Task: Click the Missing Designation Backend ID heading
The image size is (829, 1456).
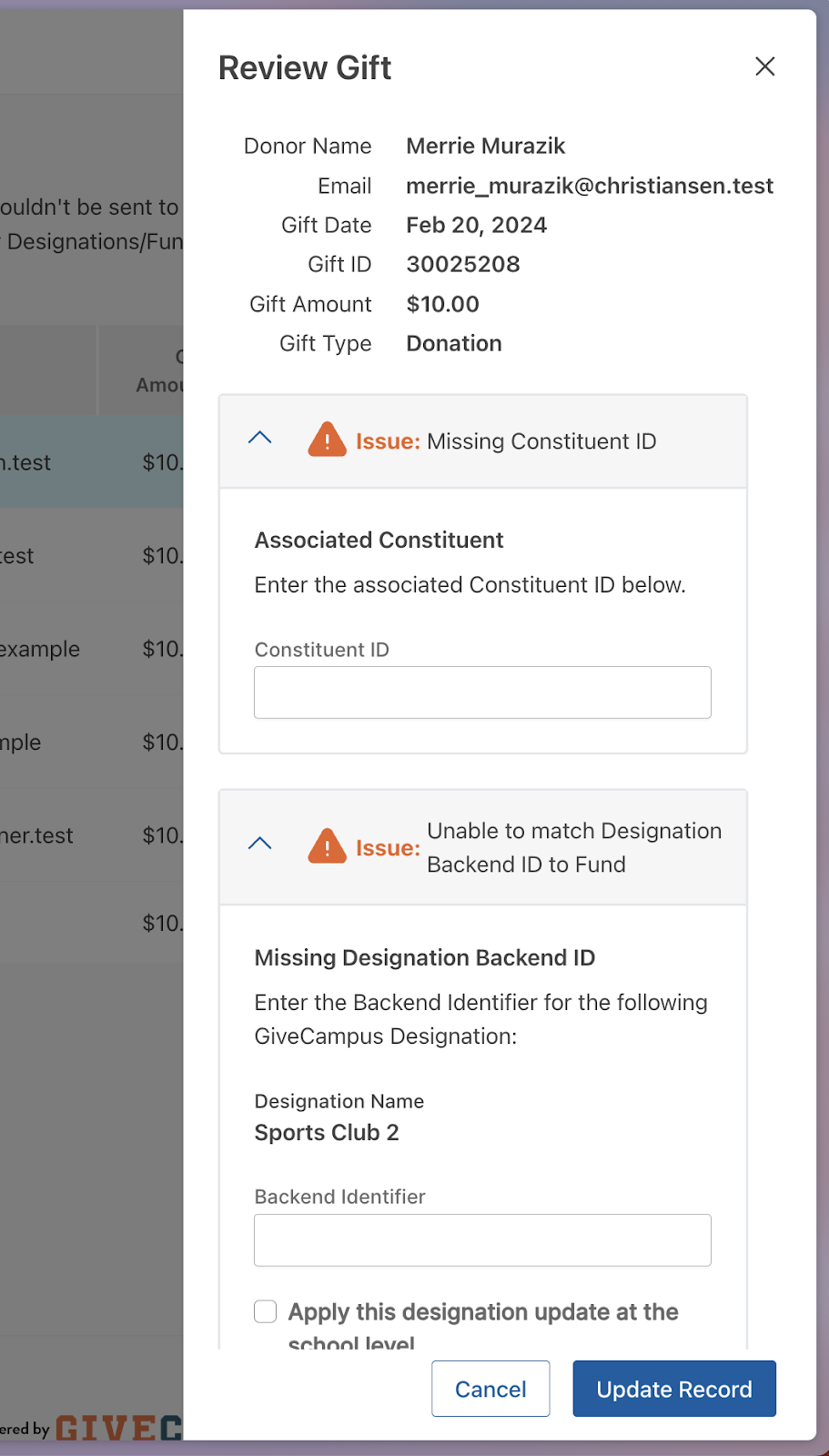Action: coord(424,958)
